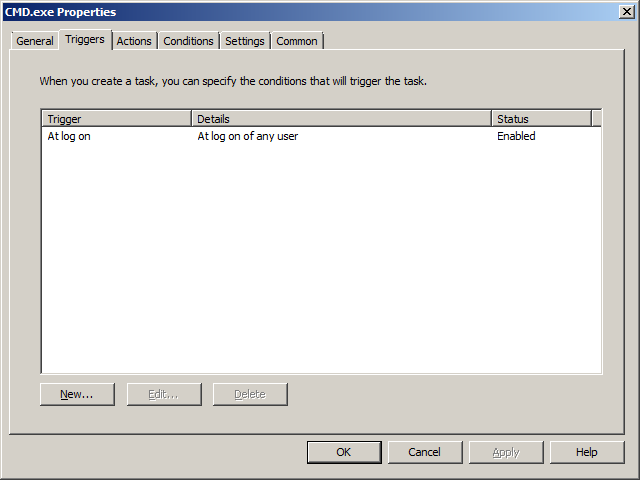Close the CMD.exe Properties window
Screen dimensions: 640x480
tap(626, 12)
